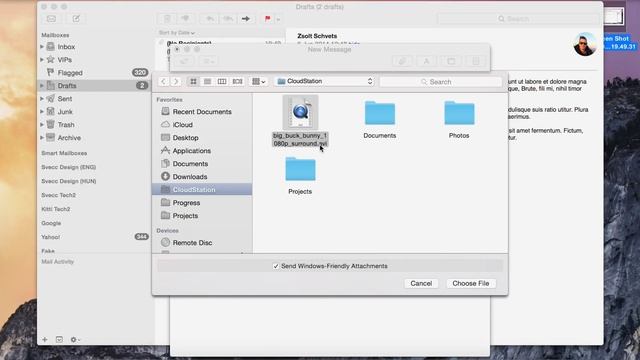Switch to column view

222,82
